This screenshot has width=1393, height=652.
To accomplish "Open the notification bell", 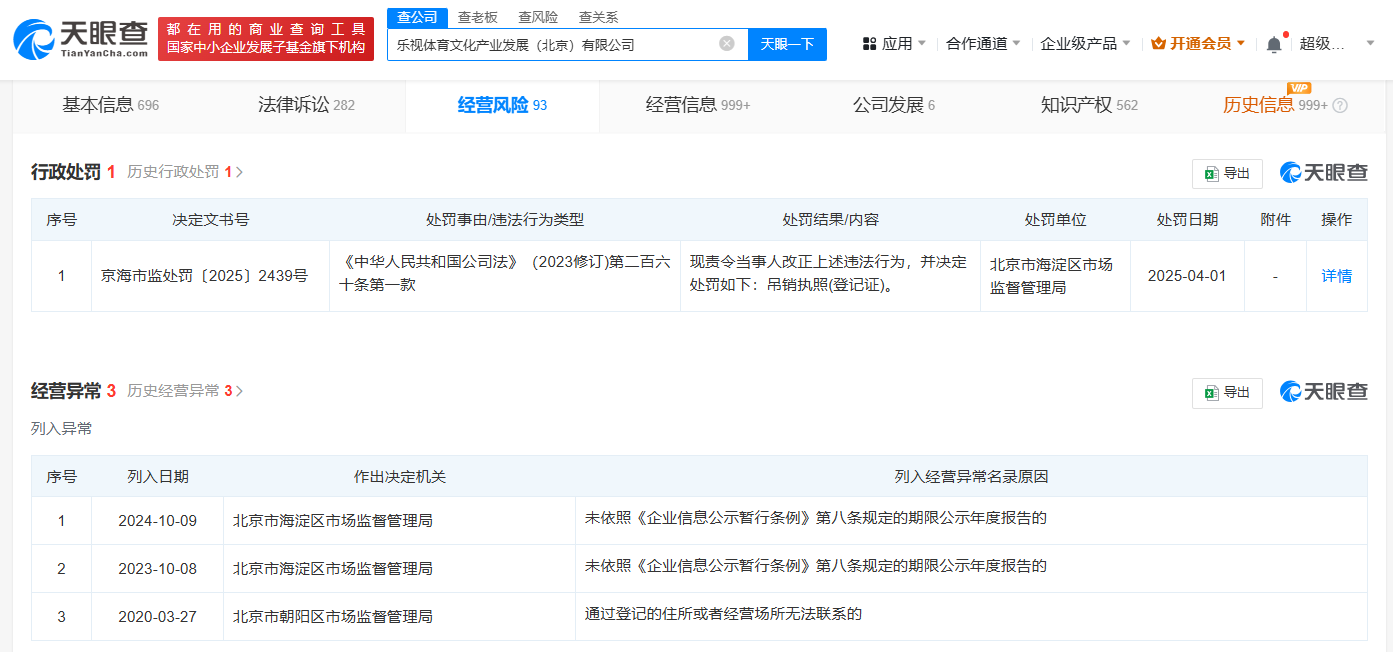I will 1273,44.
